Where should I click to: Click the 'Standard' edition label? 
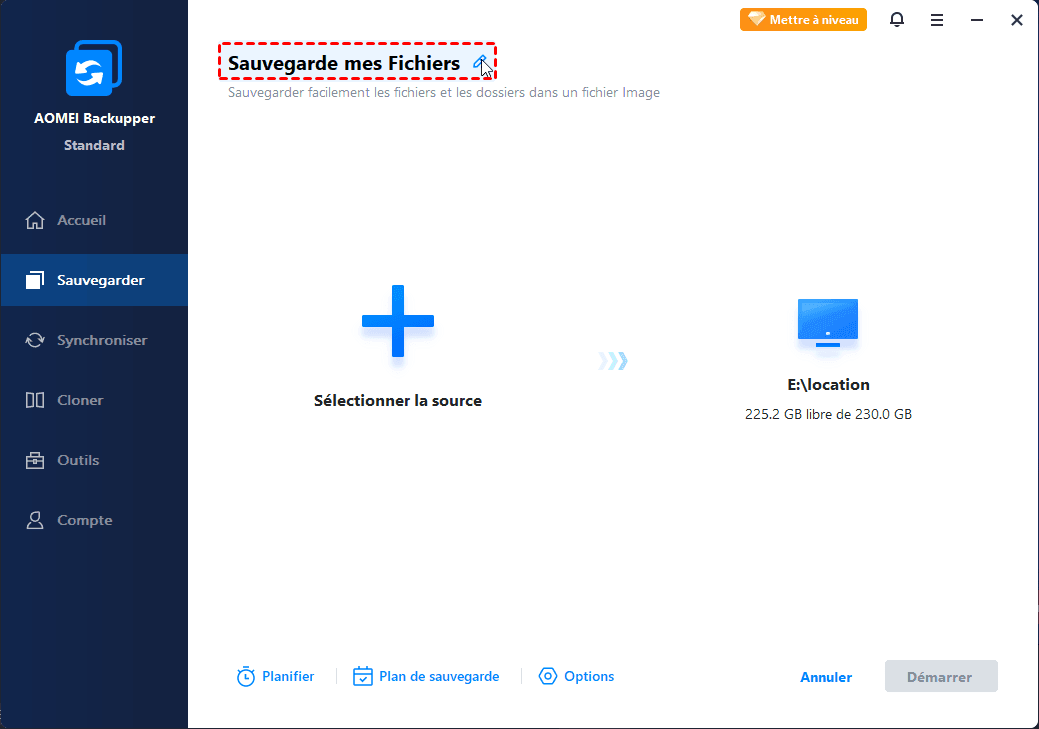click(94, 145)
